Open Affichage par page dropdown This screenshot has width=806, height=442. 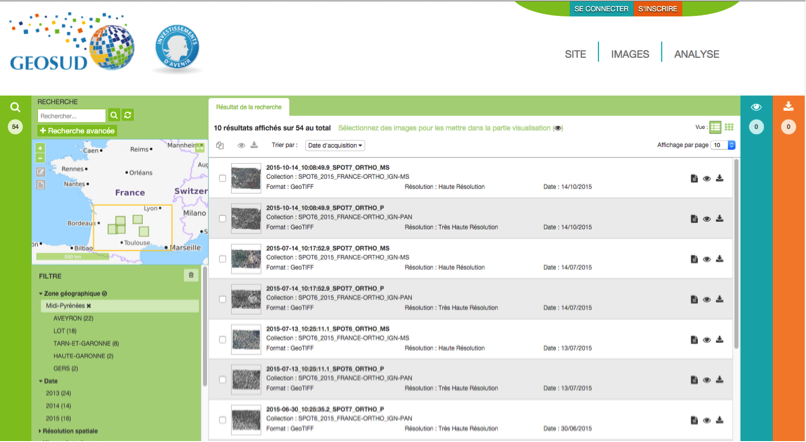pos(723,145)
